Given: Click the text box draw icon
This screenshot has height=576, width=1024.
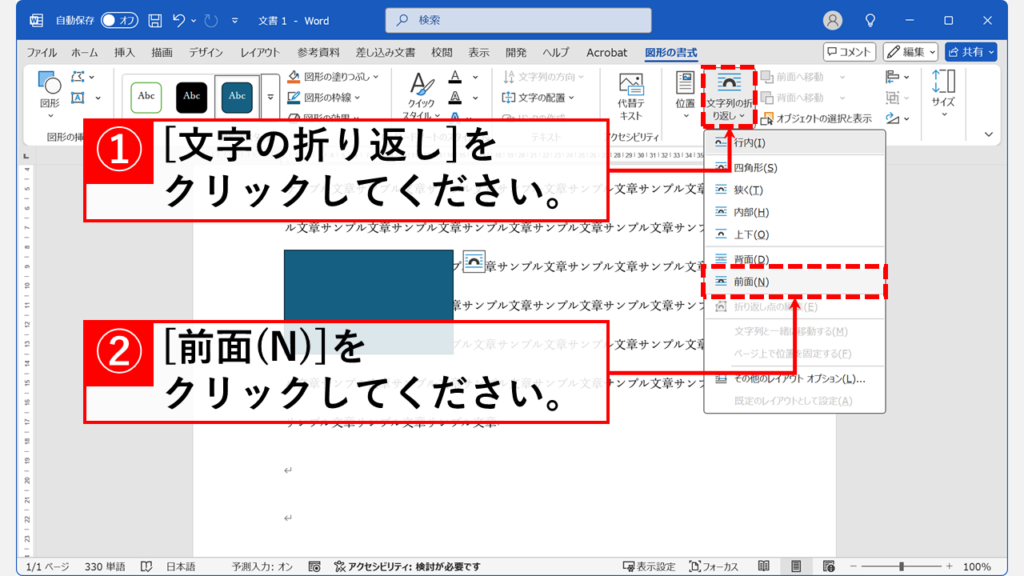Looking at the screenshot, I should [78, 98].
